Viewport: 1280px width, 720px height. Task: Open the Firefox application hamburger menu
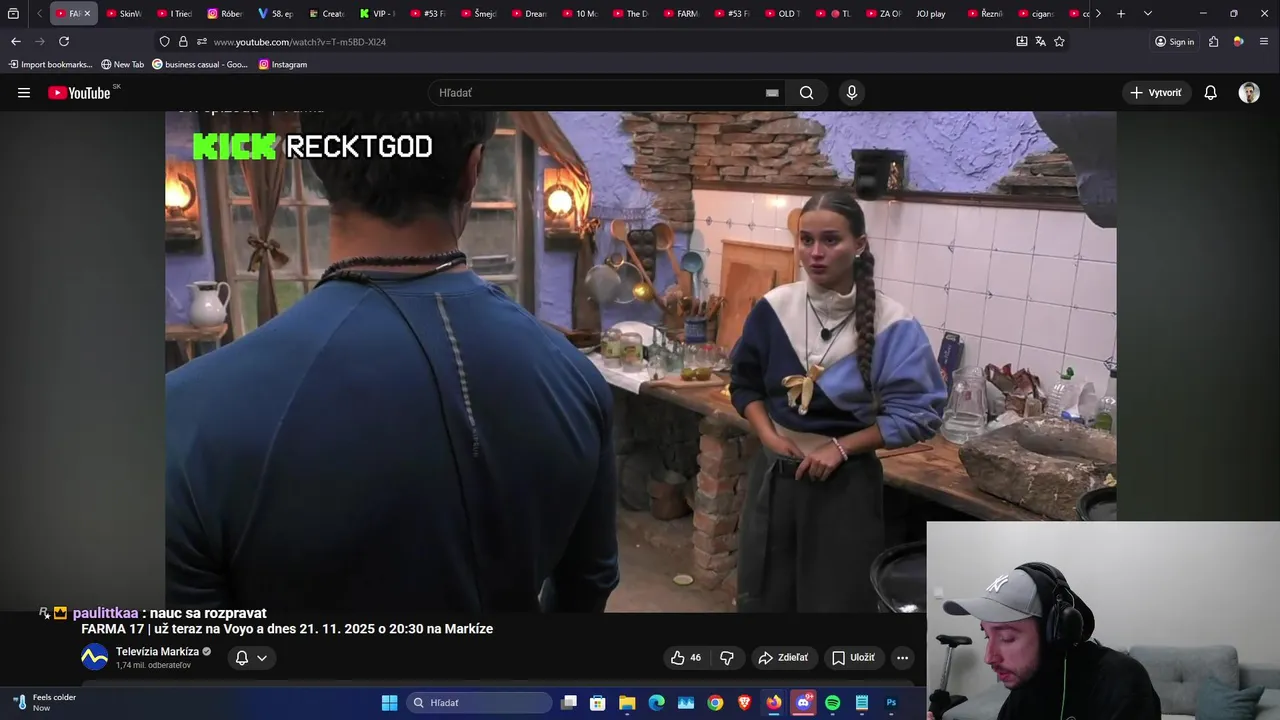pos(1264,41)
